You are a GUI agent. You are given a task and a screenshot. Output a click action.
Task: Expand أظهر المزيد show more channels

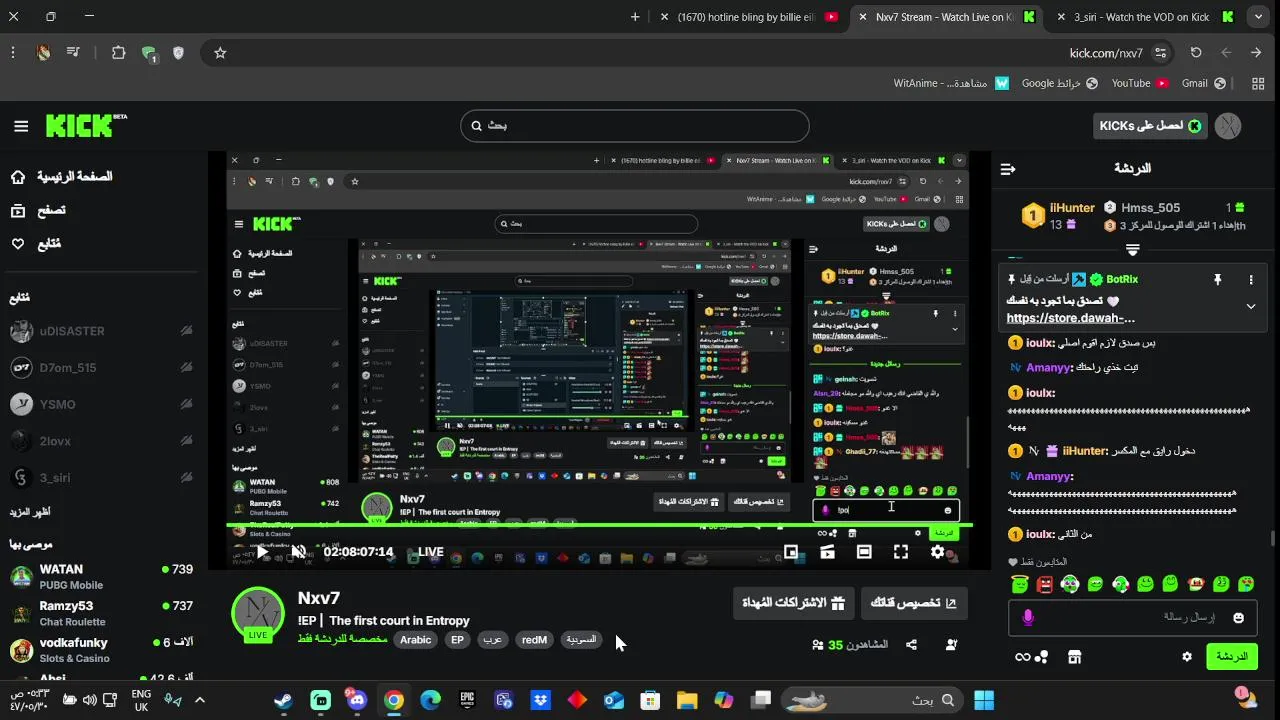click(x=30, y=512)
